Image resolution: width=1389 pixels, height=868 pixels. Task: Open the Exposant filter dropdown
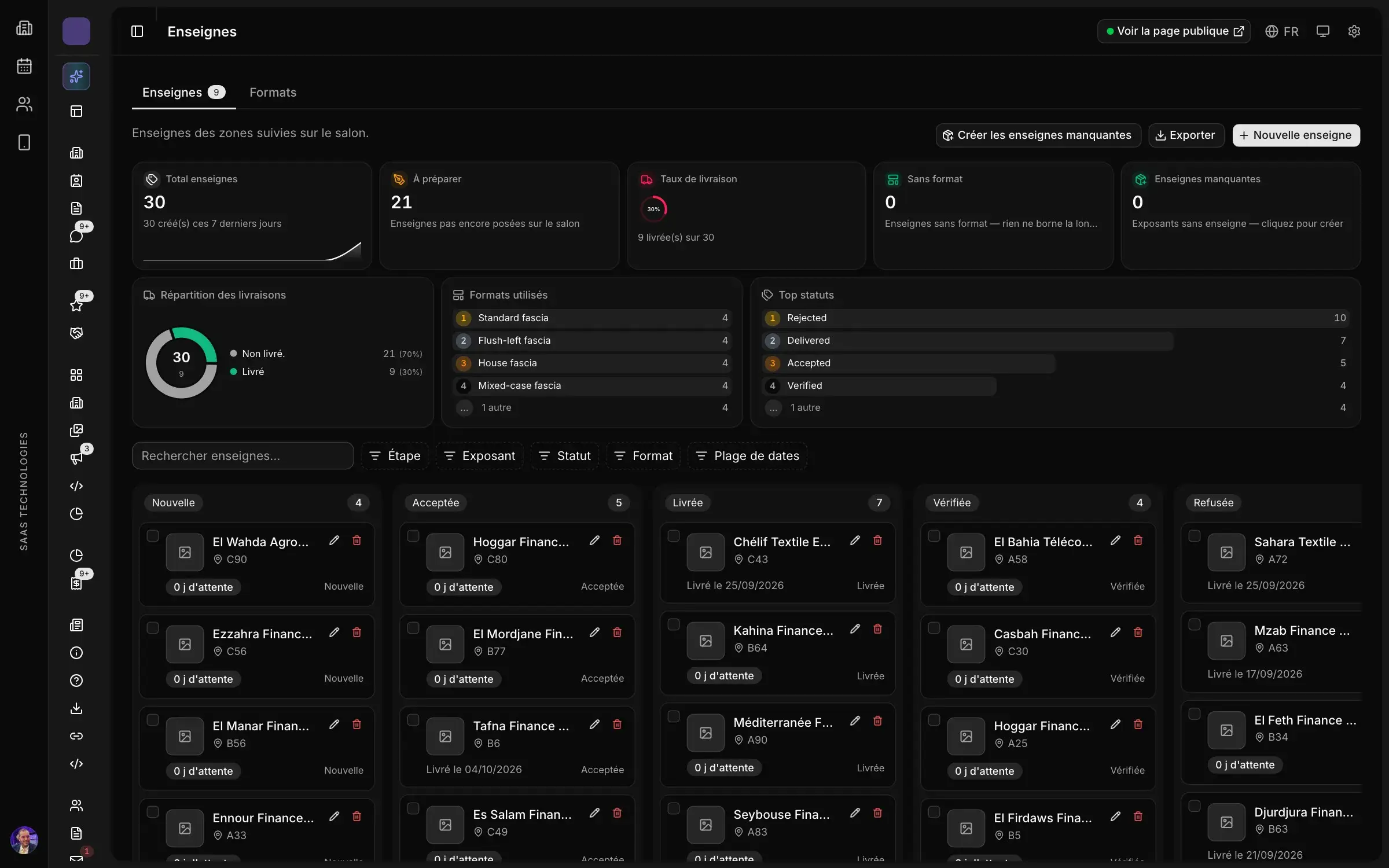tap(479, 456)
